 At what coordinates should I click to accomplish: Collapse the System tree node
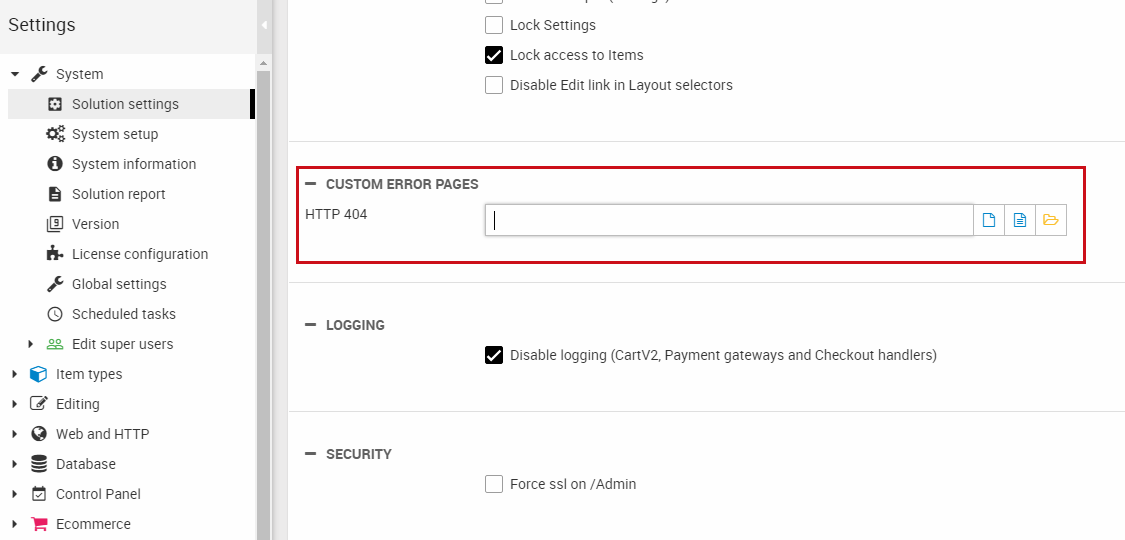[x=15, y=74]
